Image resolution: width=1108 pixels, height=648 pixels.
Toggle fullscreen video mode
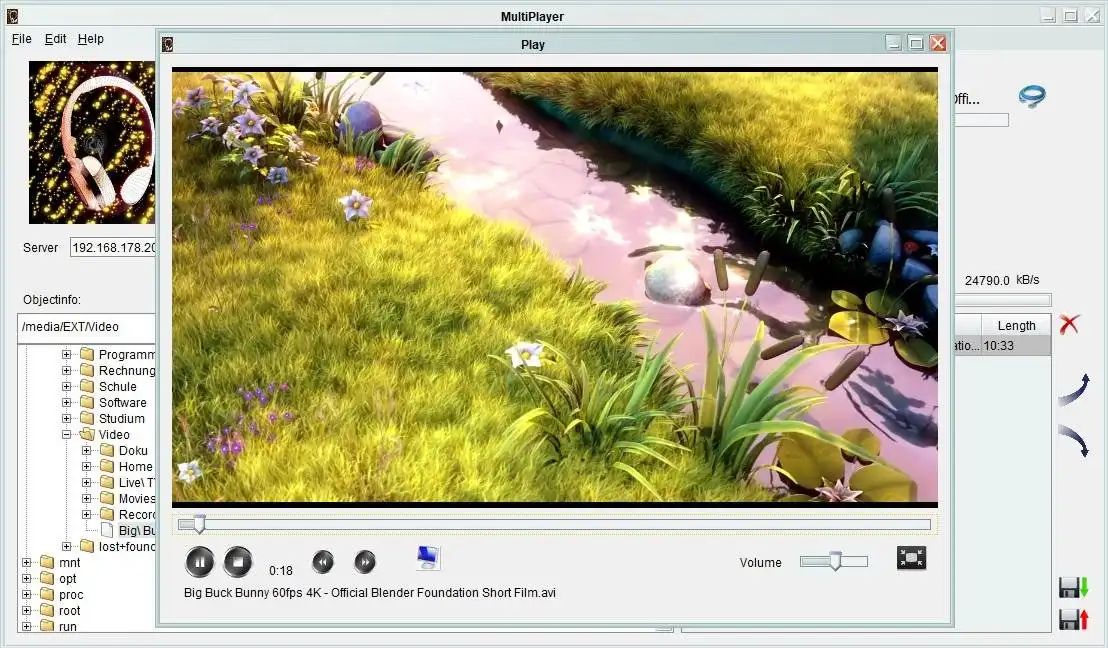pos(912,558)
